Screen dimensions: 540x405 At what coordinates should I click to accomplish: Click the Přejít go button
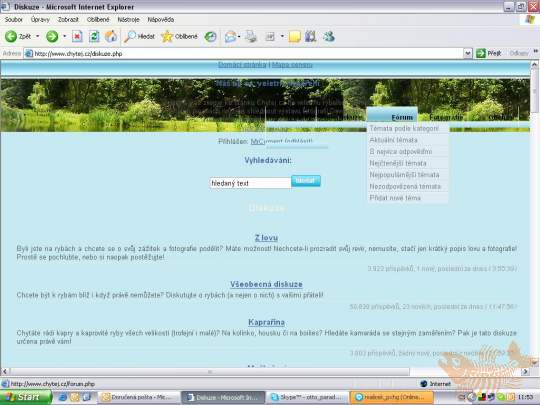pos(489,53)
